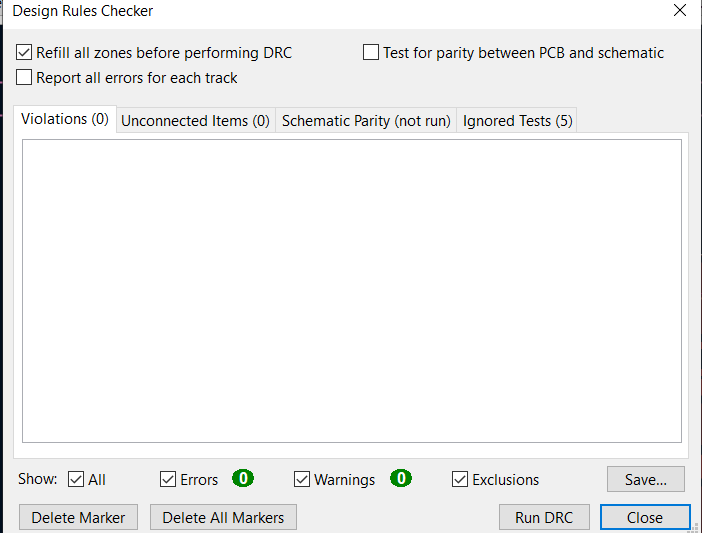
Task: Enable Report all errors for each track
Action: pos(24,77)
